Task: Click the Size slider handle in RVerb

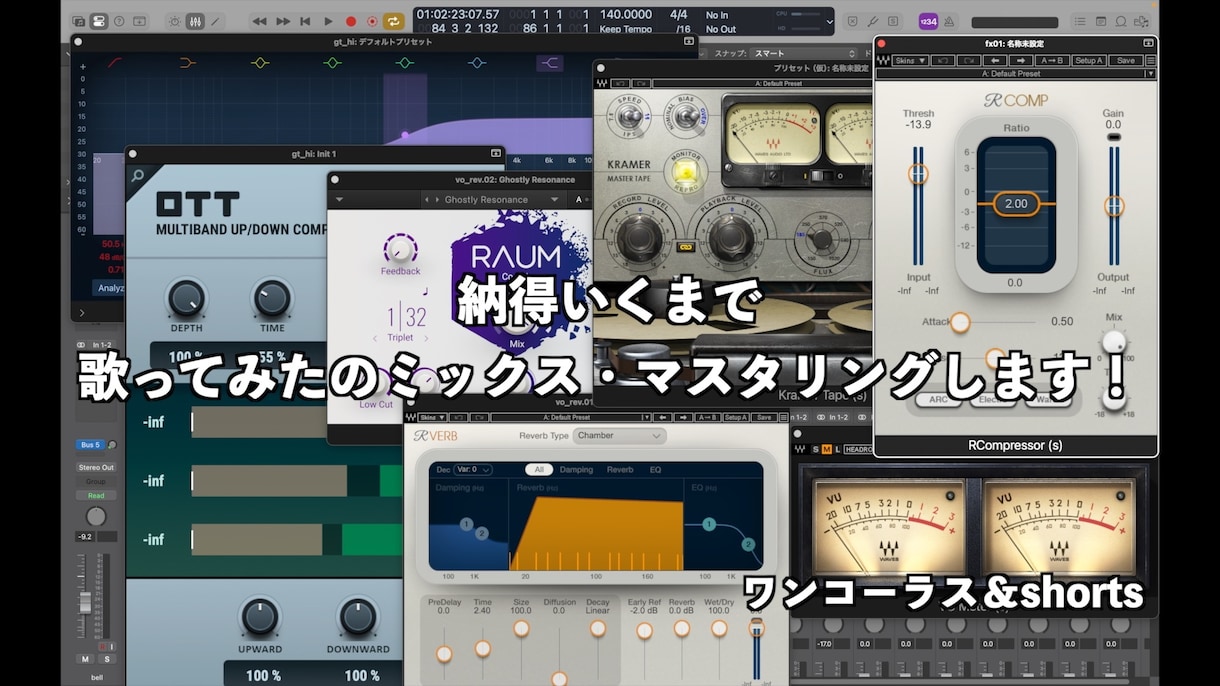Action: (x=521, y=628)
